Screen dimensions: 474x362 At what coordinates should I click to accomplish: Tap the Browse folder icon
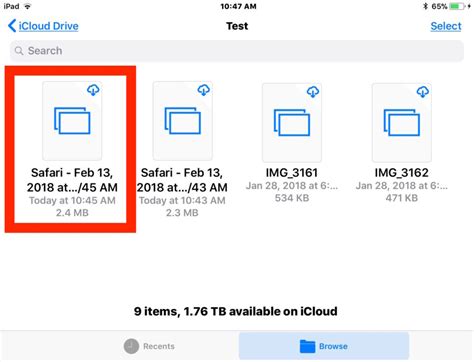click(307, 346)
